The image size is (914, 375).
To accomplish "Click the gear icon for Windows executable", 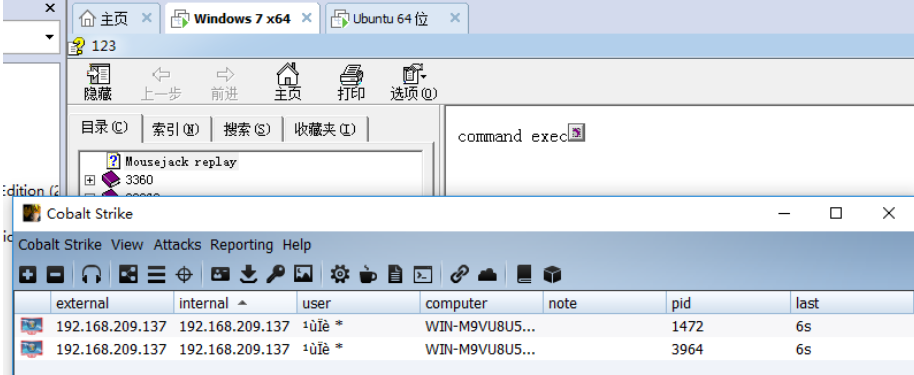I will tap(340, 274).
